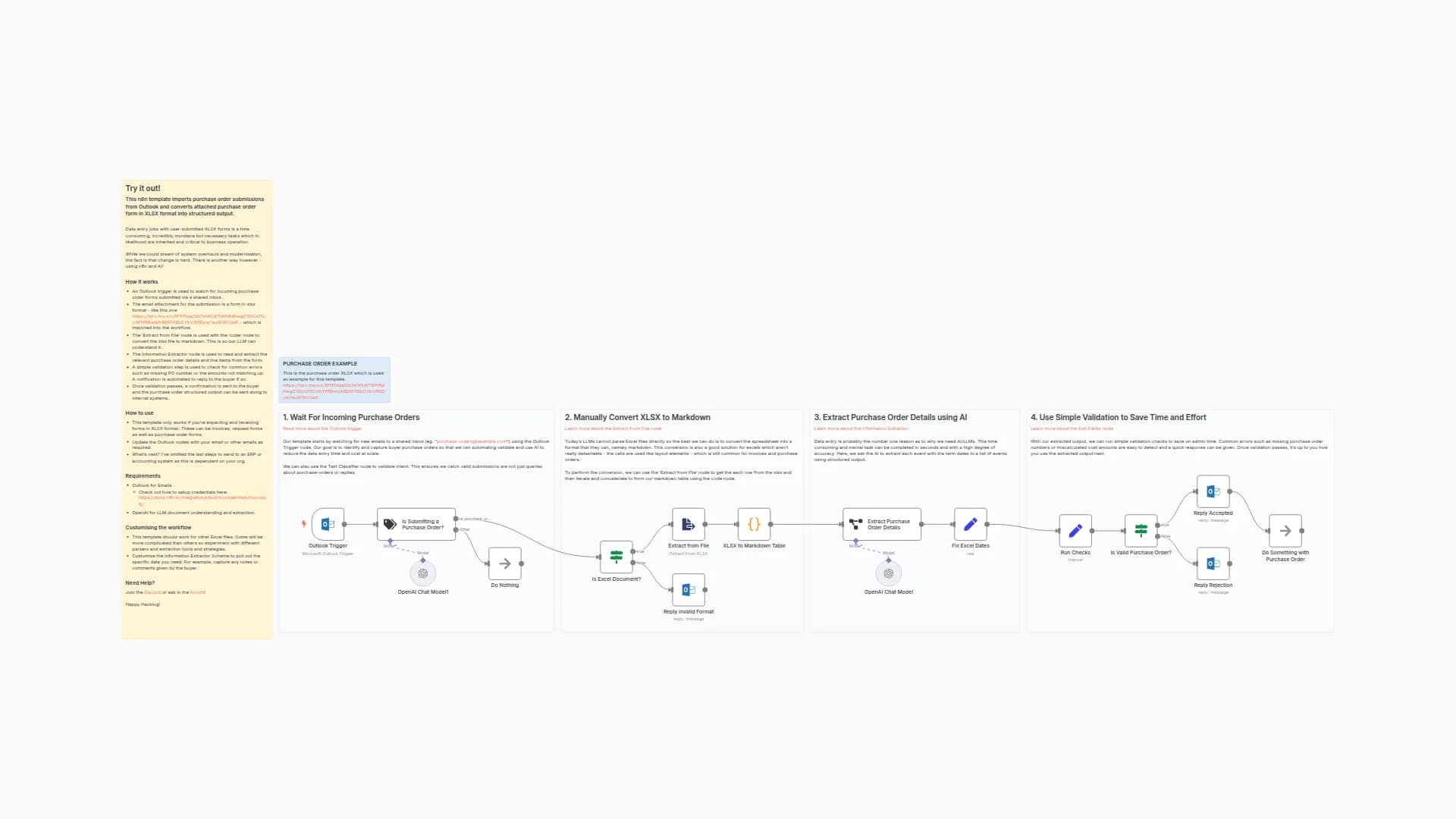Open the XLSX URL in Purchase Order Example note

(x=334, y=391)
